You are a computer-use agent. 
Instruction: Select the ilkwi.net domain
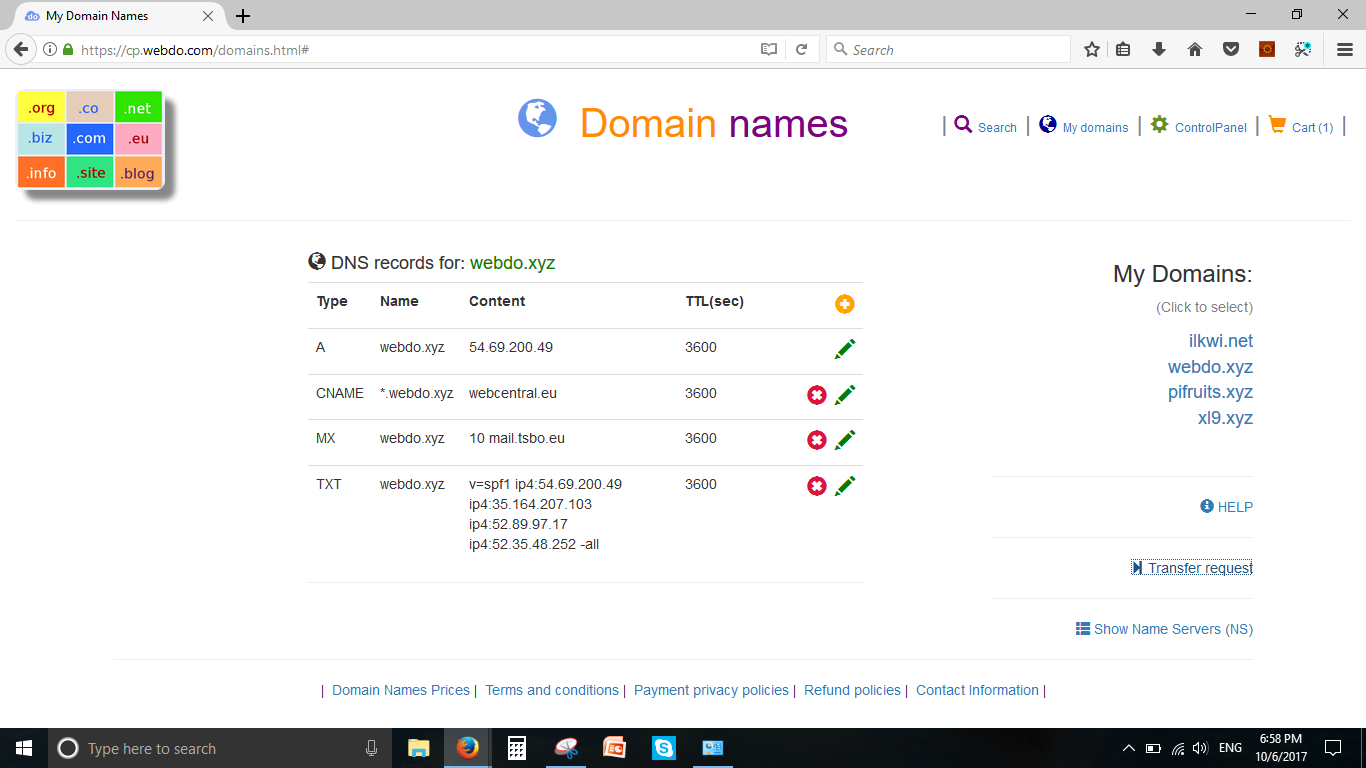point(1220,341)
